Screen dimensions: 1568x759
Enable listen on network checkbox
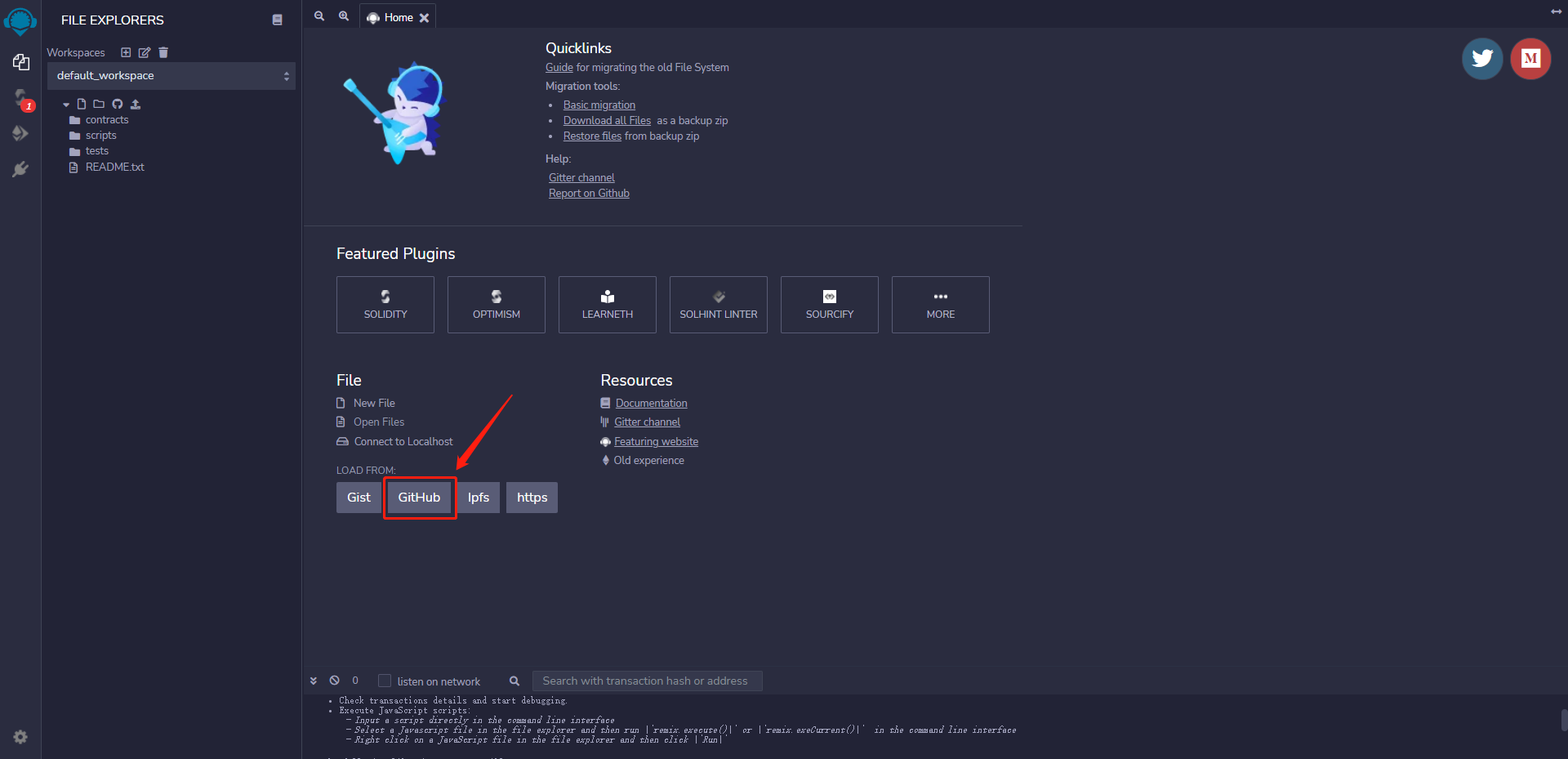pos(385,681)
